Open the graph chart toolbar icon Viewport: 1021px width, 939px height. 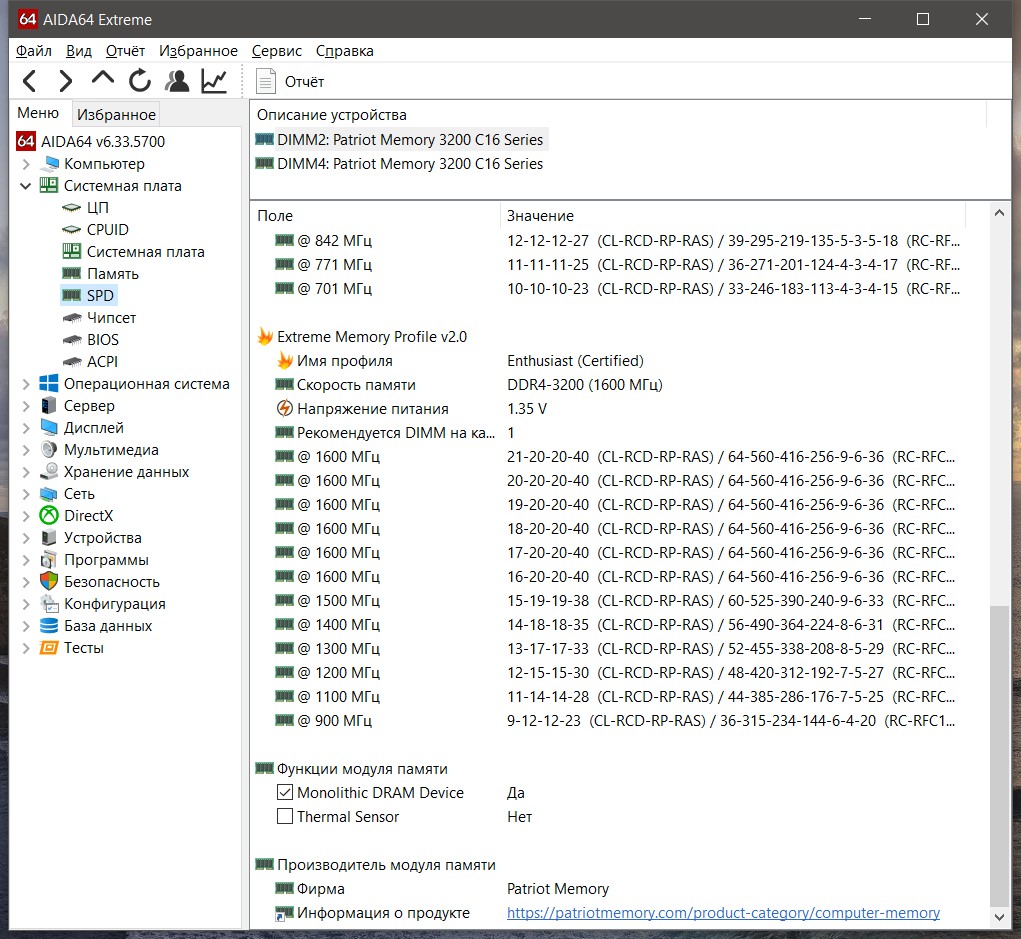[214, 81]
